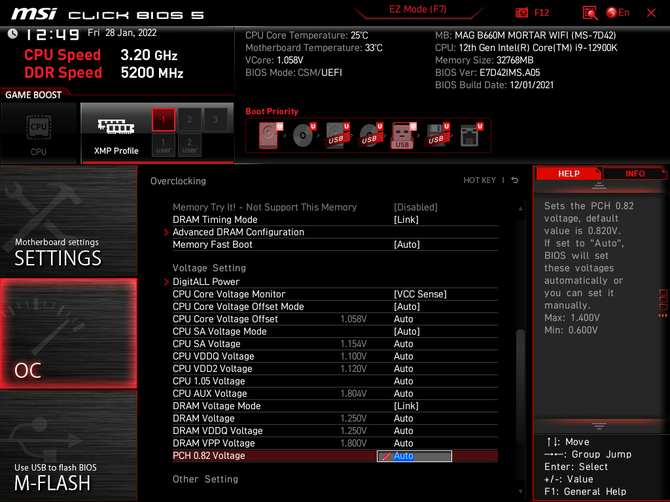Select the PCH 0.82 Voltage Auto input field
670x502 pixels.
(414, 456)
